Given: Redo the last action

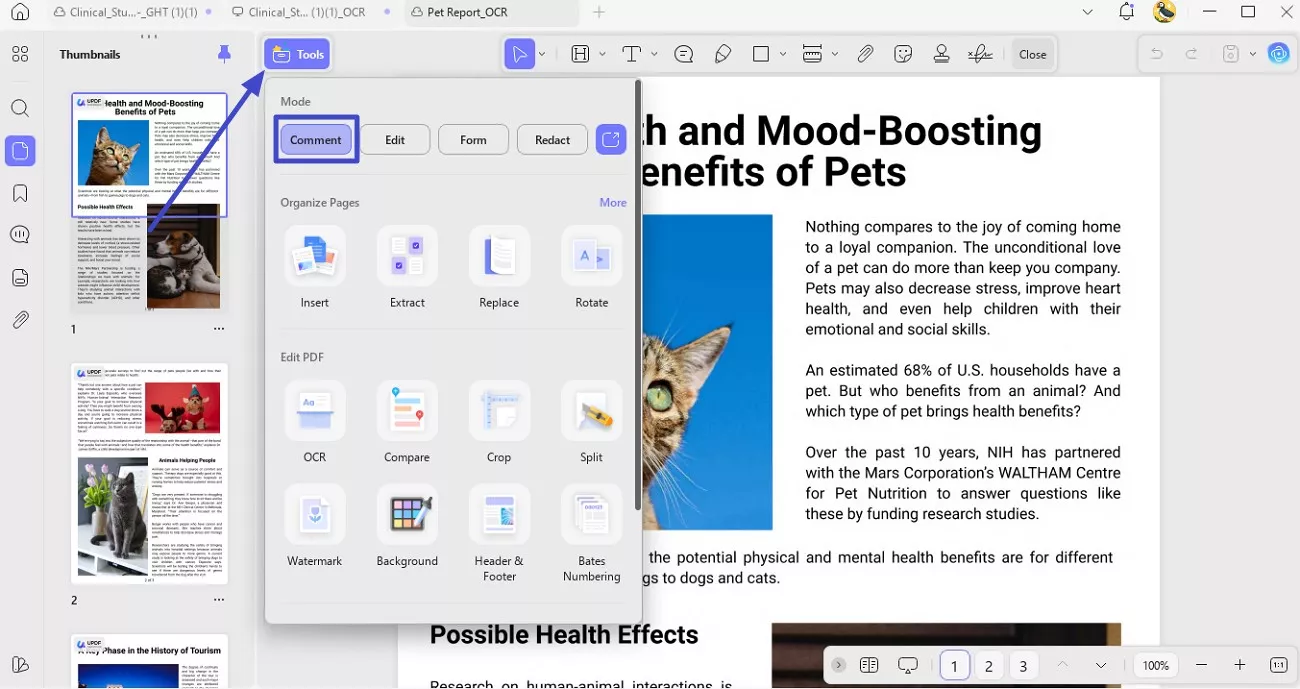Looking at the screenshot, I should coord(1191,54).
